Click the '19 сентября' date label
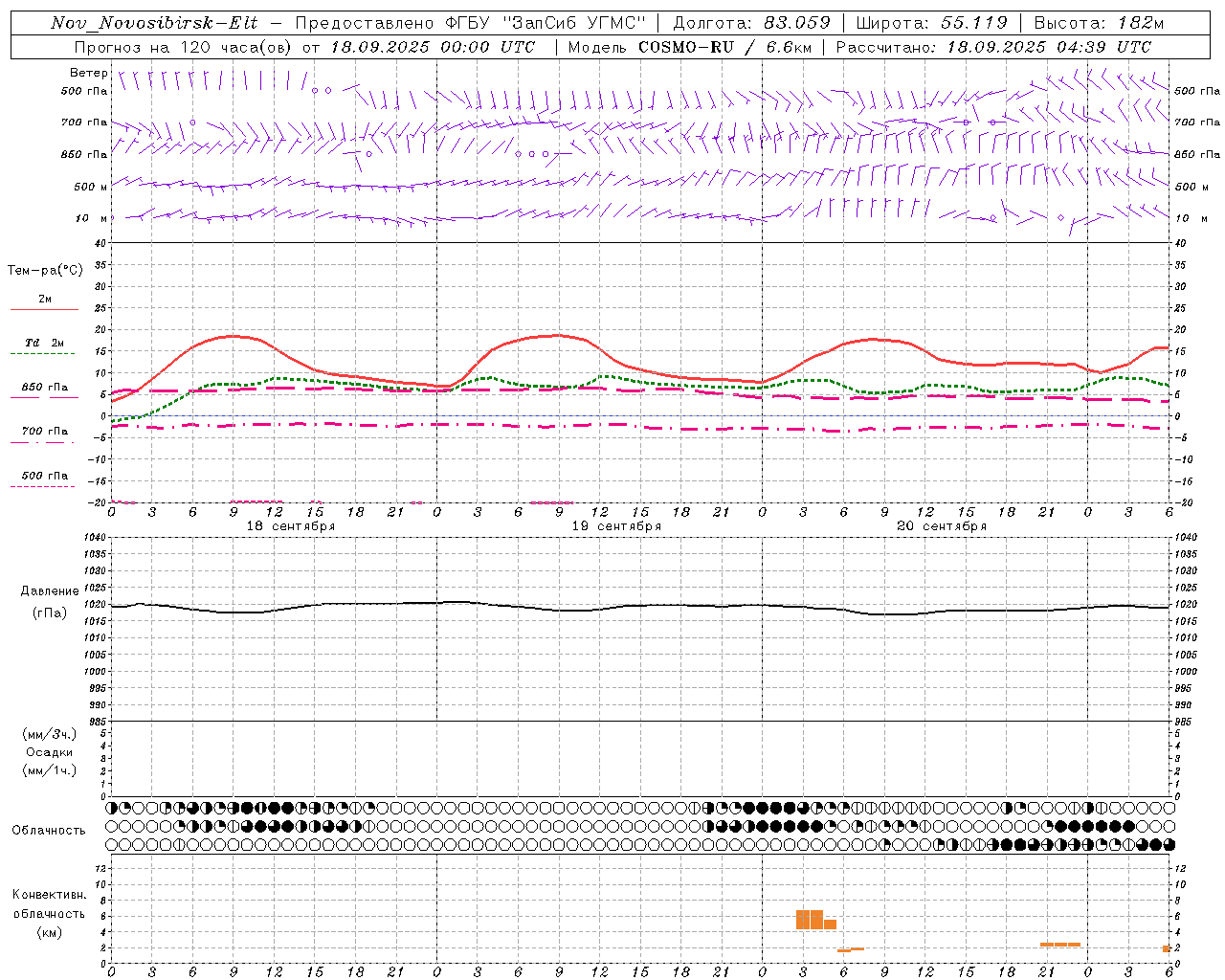 (616, 526)
